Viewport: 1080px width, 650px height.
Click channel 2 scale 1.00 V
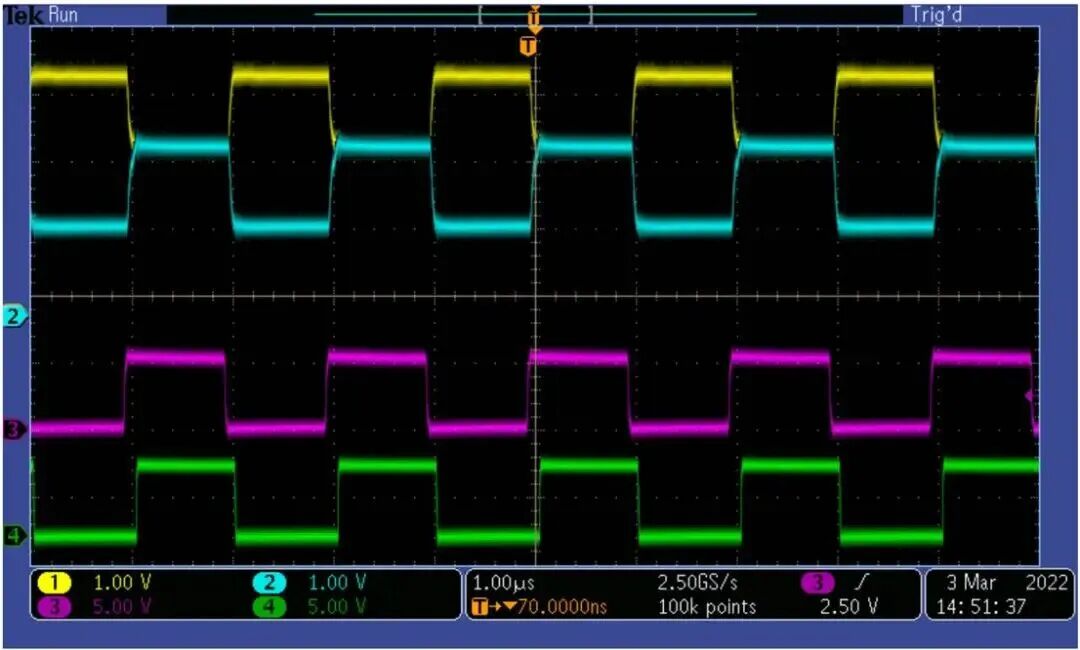pyautogui.click(x=337, y=583)
